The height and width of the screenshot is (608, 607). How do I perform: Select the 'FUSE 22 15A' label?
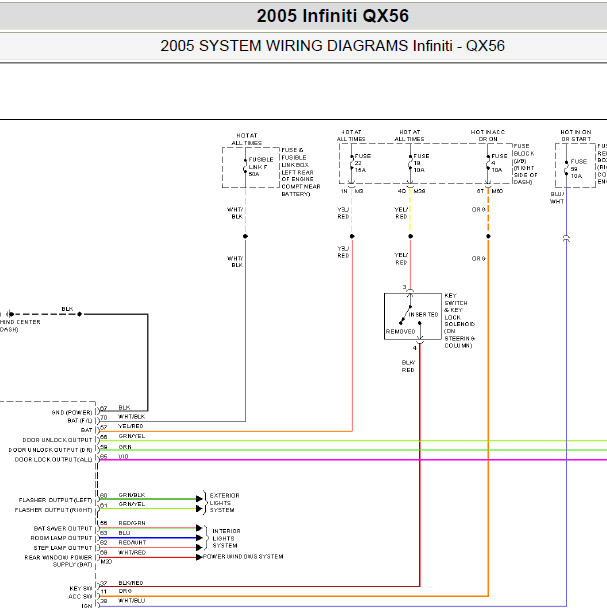click(x=363, y=163)
